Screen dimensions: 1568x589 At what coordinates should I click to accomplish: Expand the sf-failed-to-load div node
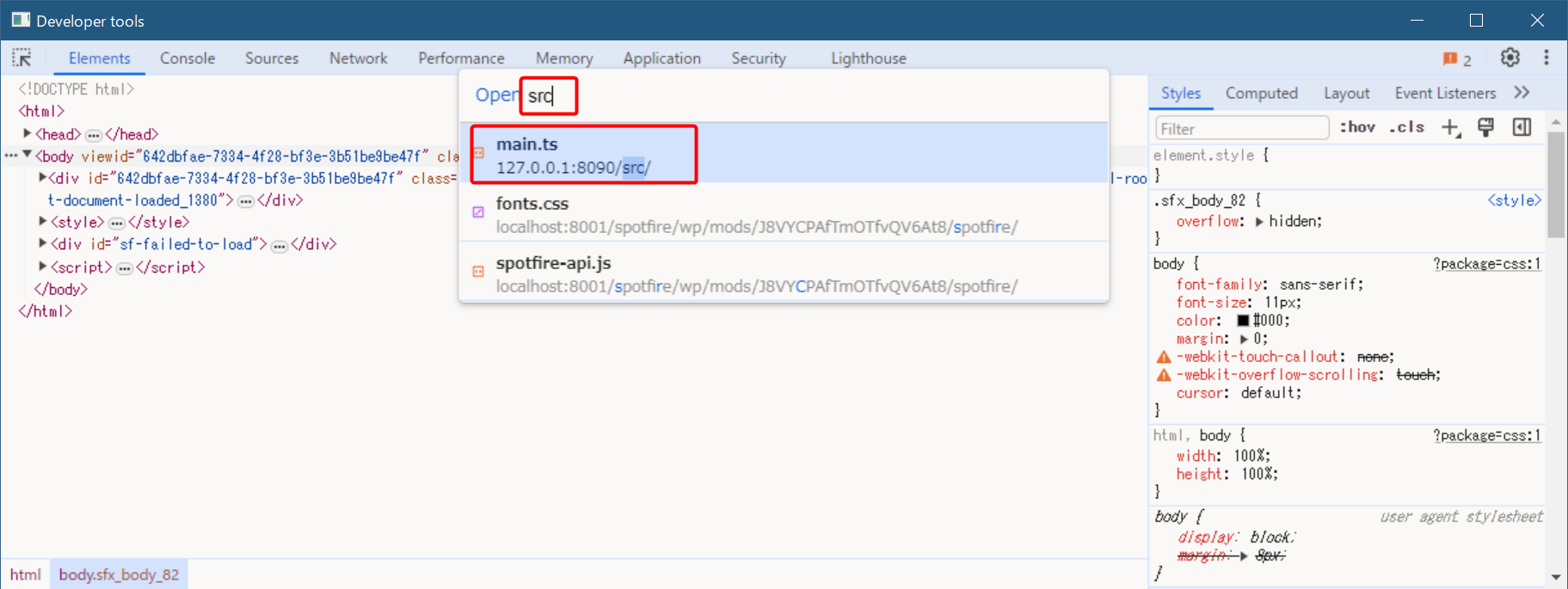[x=42, y=244]
